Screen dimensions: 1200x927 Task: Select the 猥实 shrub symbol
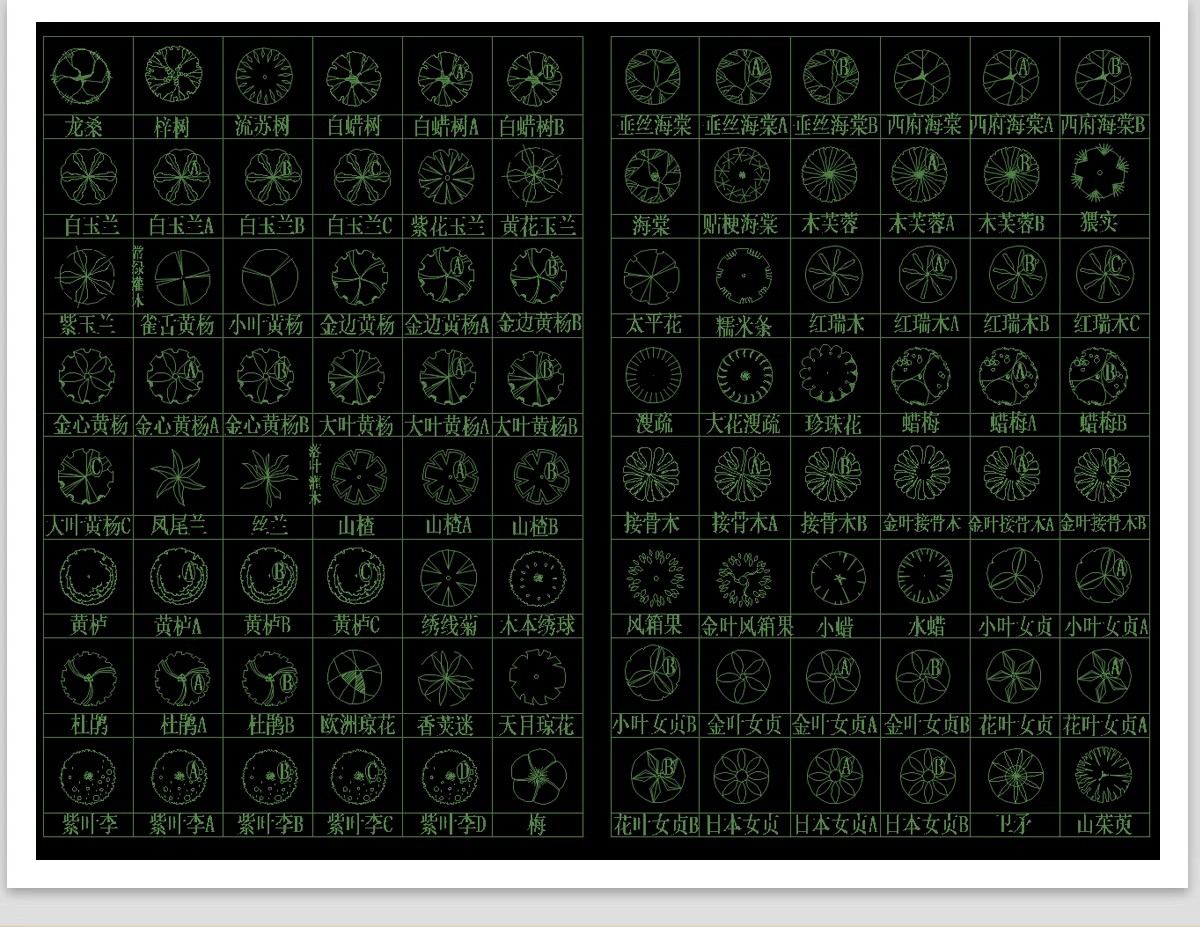[1104, 174]
